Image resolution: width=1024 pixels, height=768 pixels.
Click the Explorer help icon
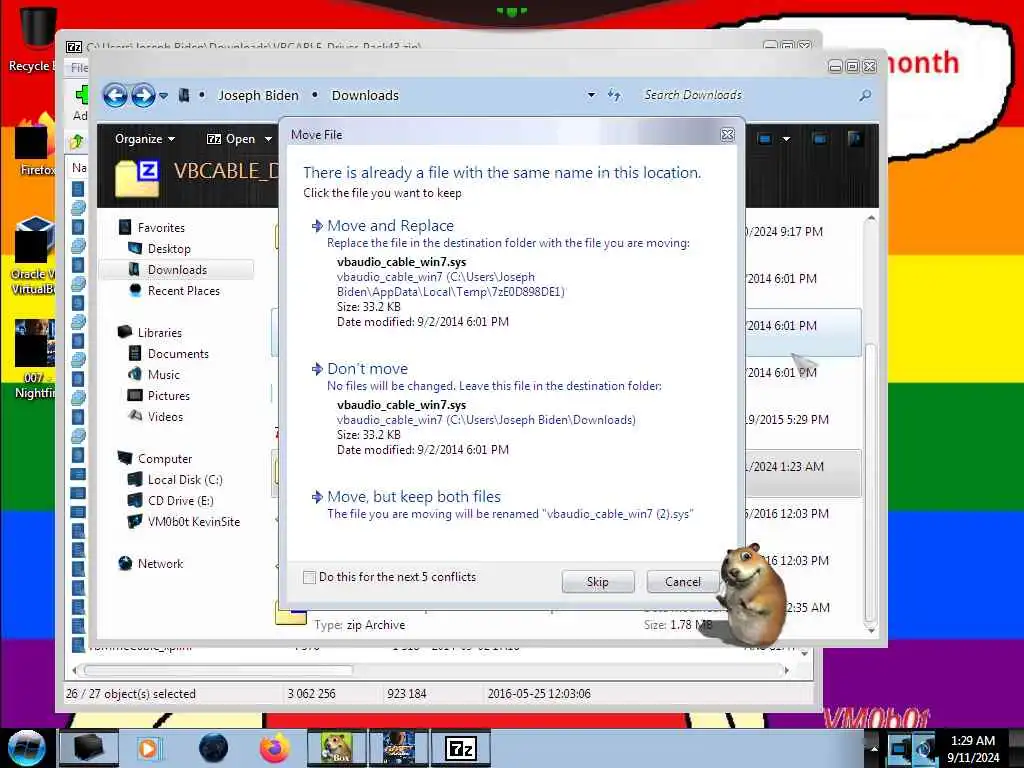coord(854,138)
